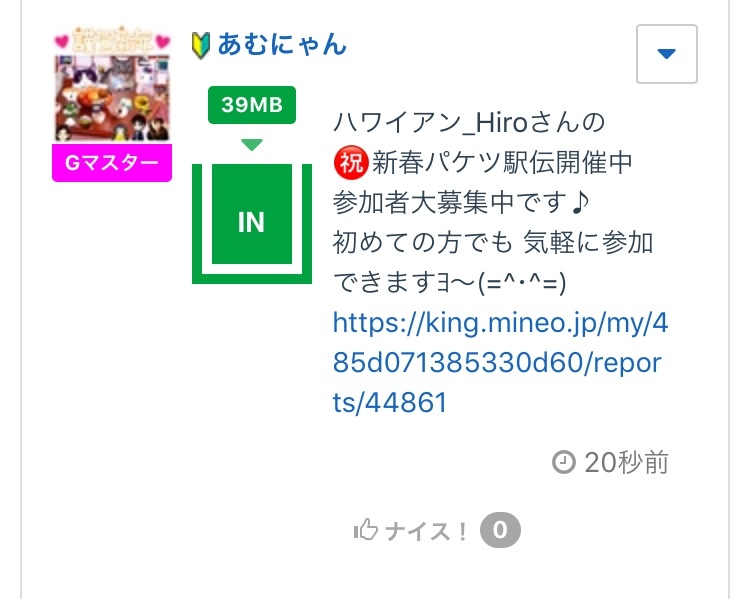The width and height of the screenshot is (750, 599).
Task: Click the green beginner leaf icon
Action: [201, 45]
